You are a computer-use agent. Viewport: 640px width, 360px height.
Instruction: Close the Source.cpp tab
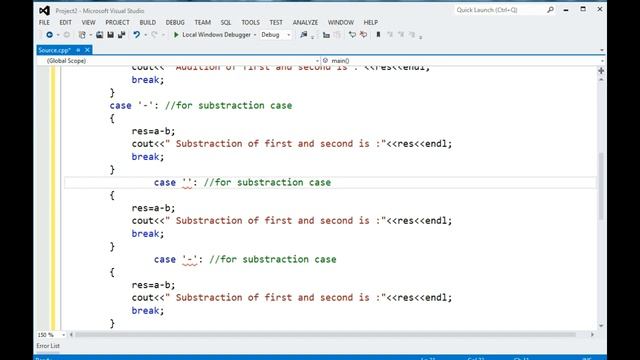tap(87, 50)
